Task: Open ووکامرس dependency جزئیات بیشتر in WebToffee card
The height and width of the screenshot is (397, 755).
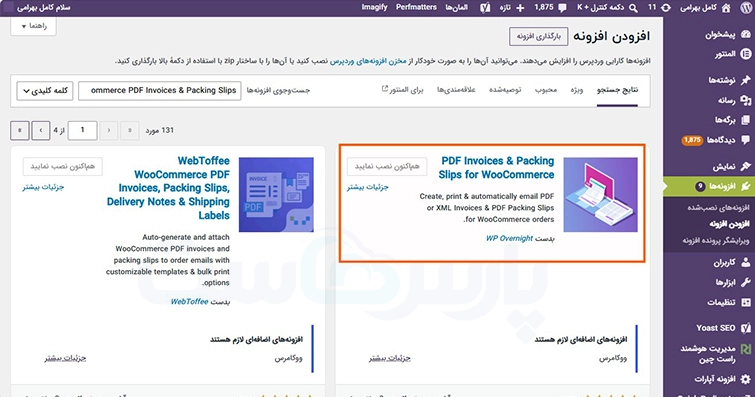Action: [65, 358]
